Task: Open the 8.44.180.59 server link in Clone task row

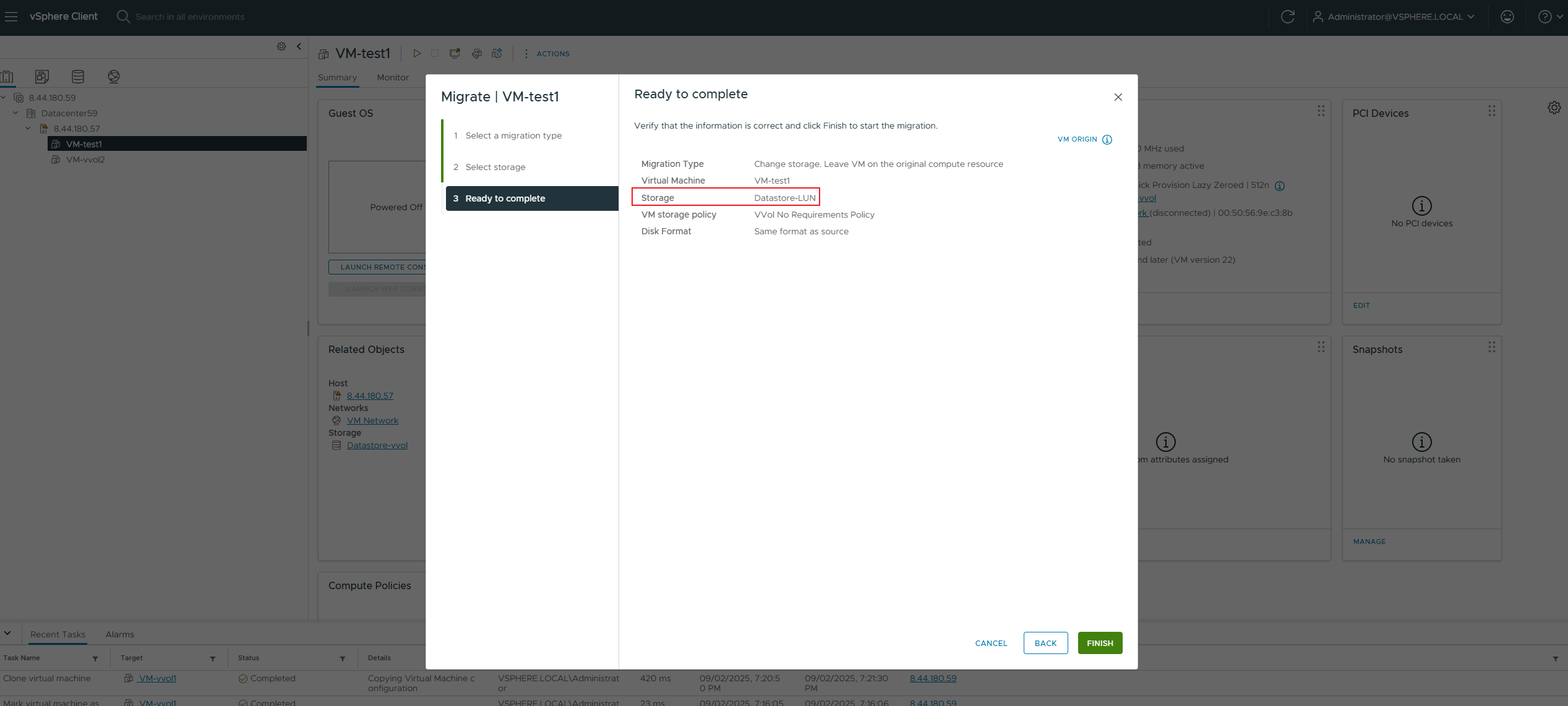Action: (x=933, y=678)
